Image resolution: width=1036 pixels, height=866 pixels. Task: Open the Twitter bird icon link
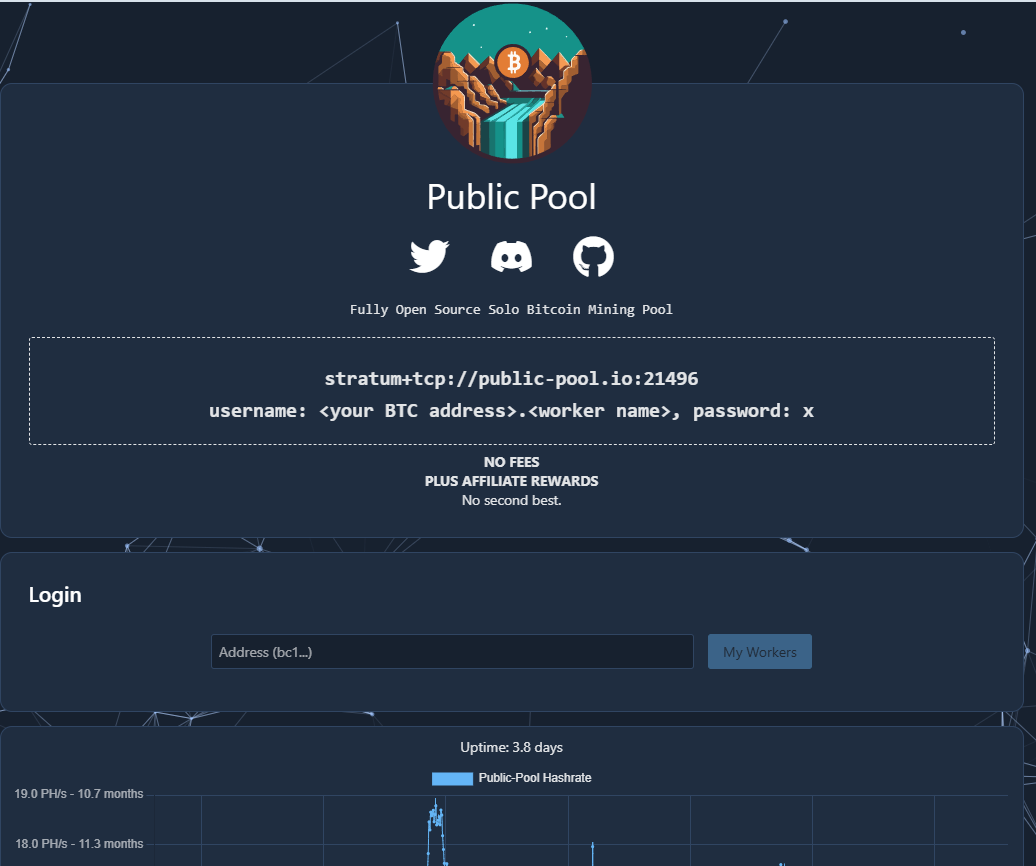point(429,256)
